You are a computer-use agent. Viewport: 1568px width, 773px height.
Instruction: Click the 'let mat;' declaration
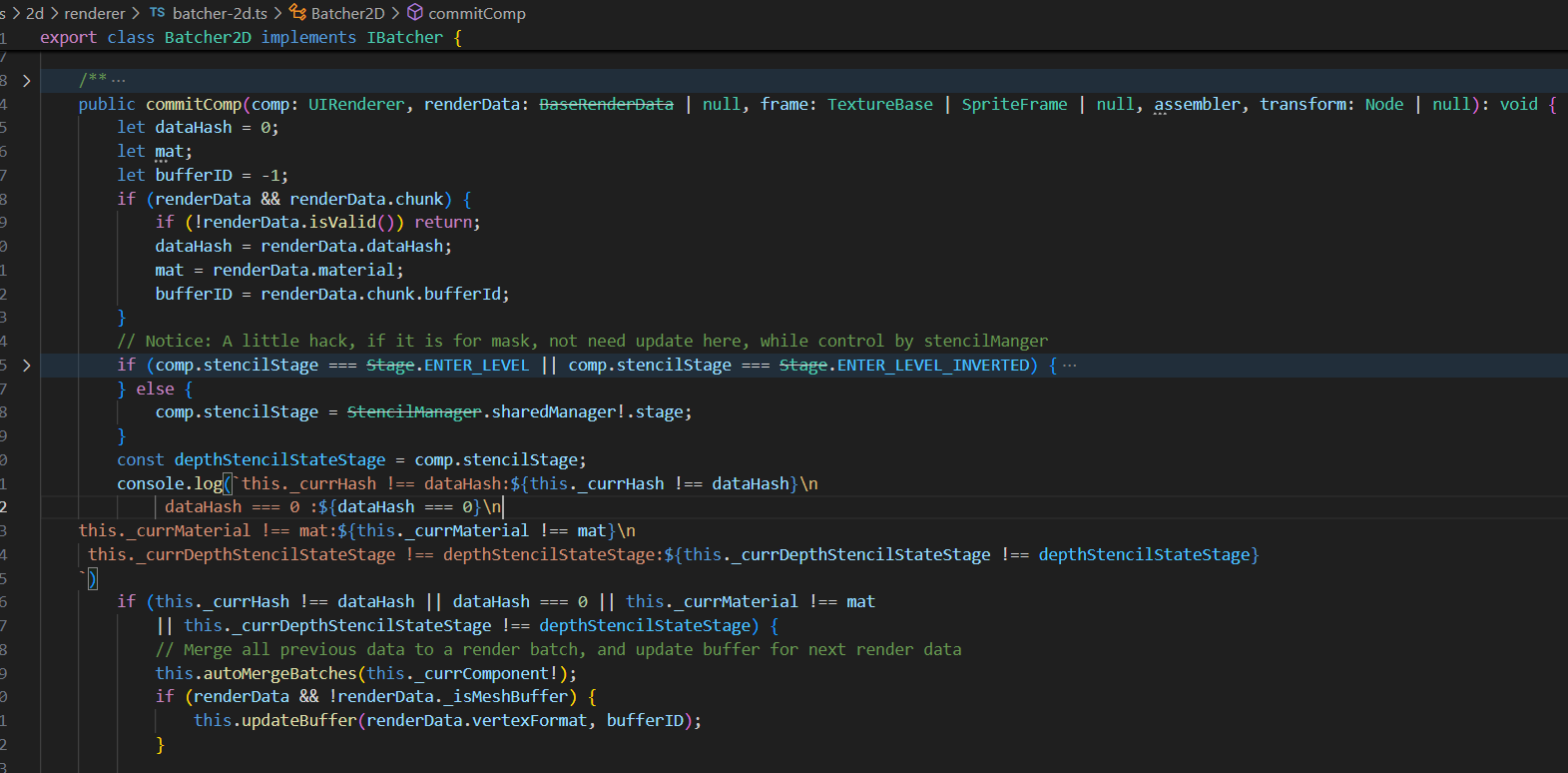(x=155, y=152)
